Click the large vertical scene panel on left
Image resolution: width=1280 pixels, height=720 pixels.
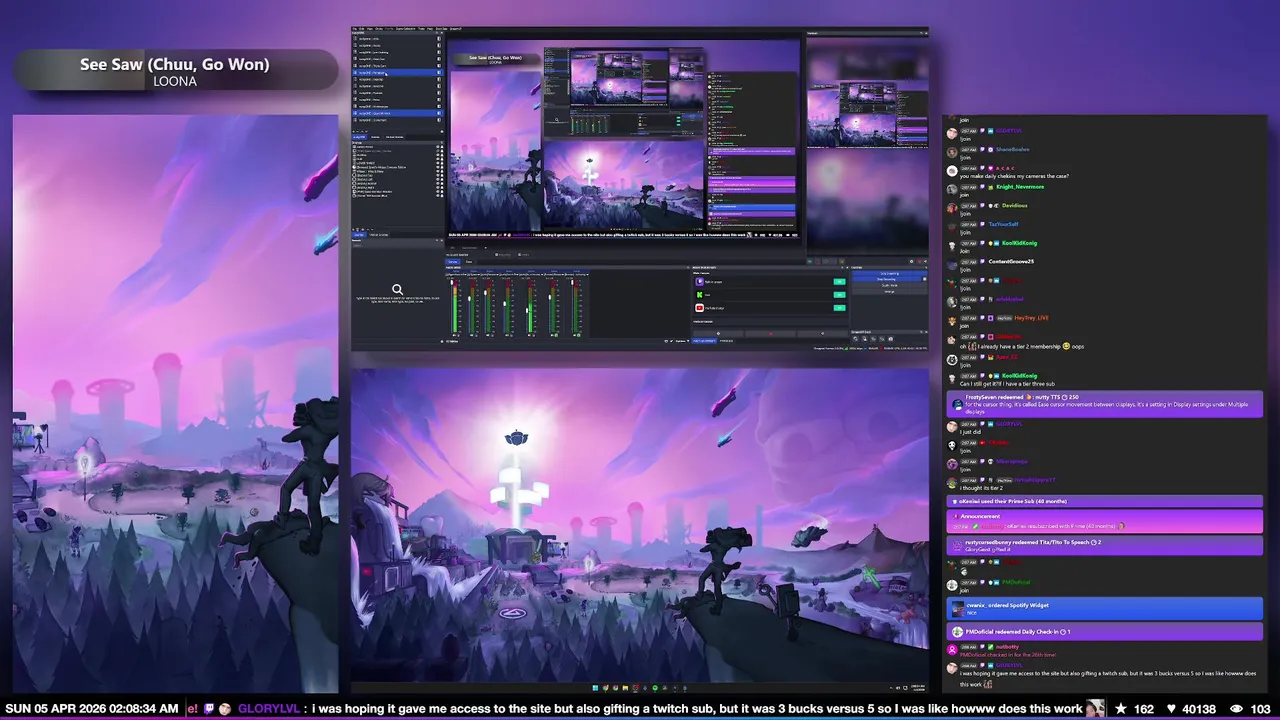(x=175, y=403)
